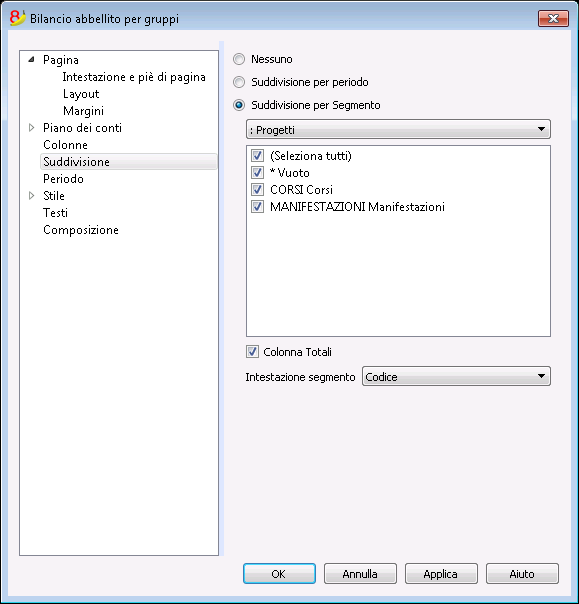Viewport: 579px width, 604px height.
Task: Uncheck the CORSI Corsi checkbox
Action: [257, 190]
